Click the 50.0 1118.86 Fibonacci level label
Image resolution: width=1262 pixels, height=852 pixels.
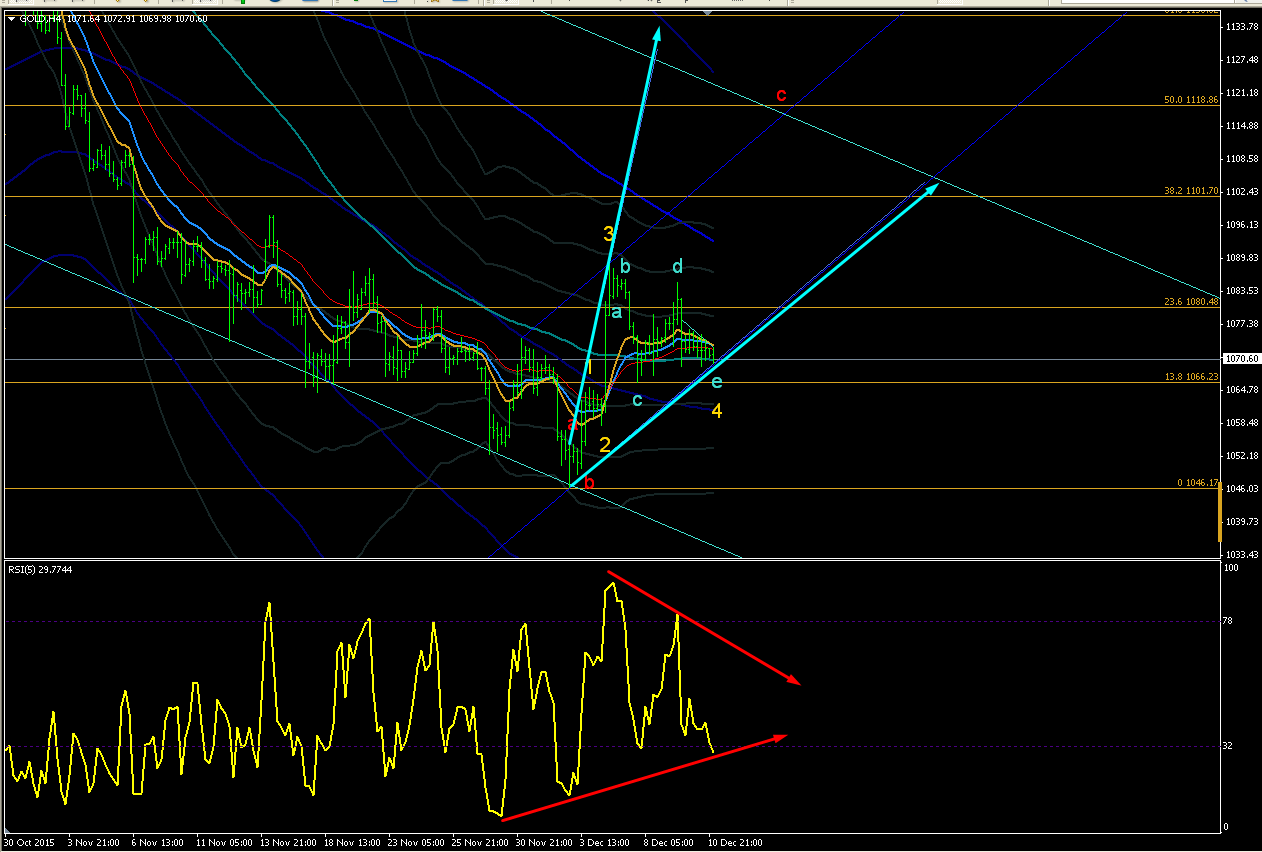[x=1191, y=100]
